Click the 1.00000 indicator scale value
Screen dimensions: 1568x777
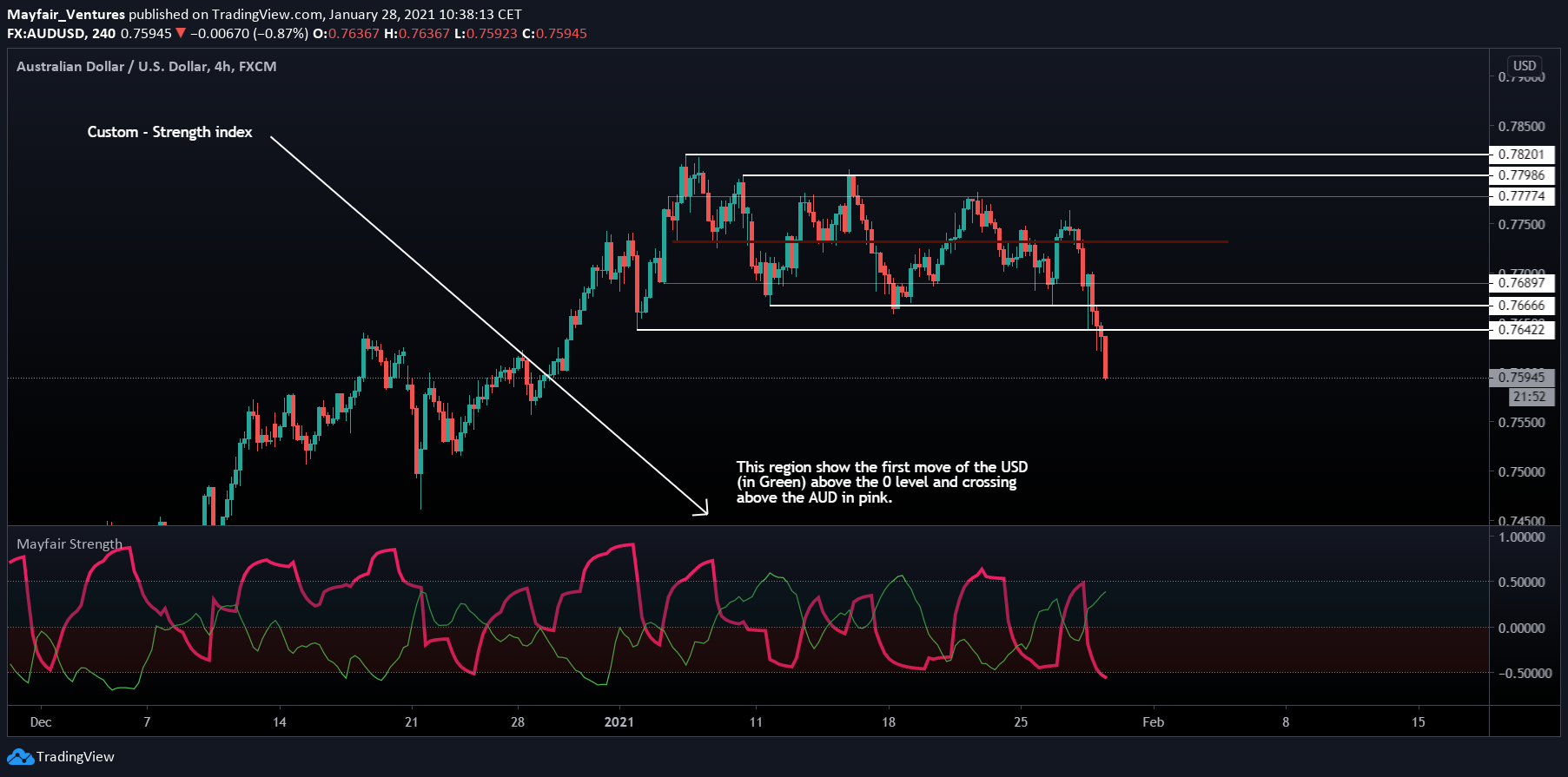point(1521,537)
